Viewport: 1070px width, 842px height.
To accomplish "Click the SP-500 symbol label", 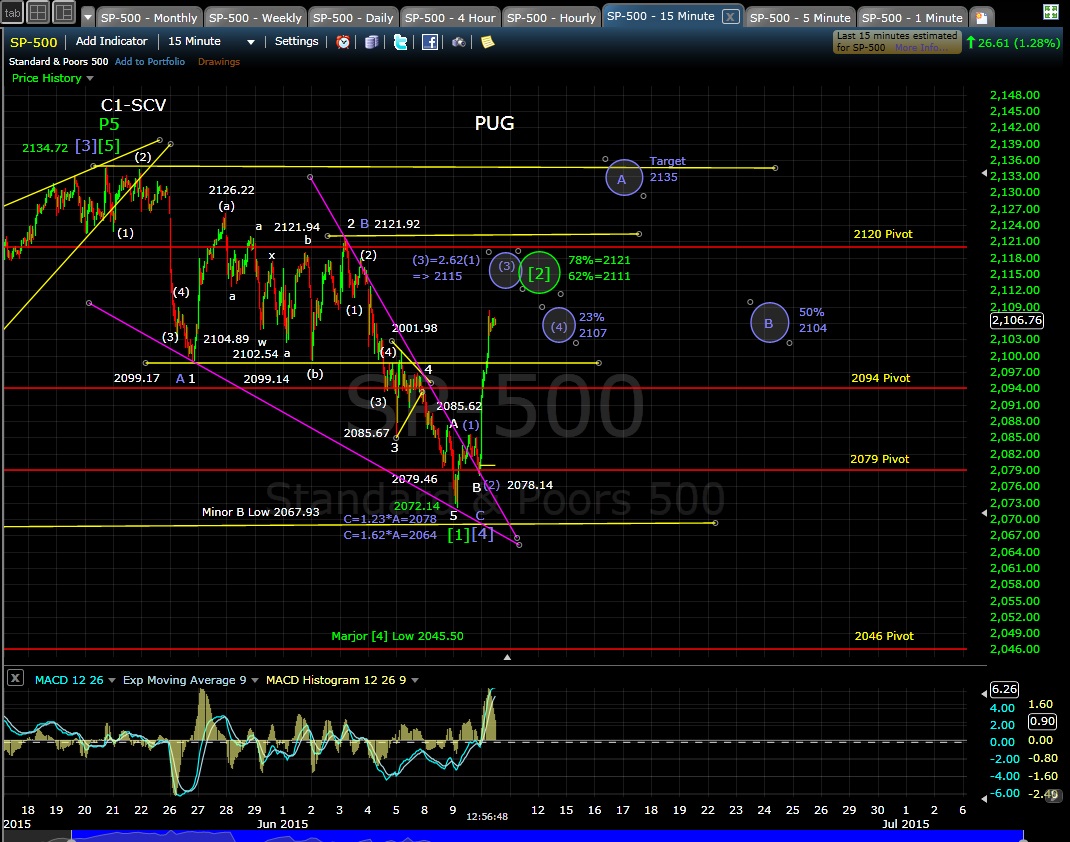I will [x=33, y=42].
